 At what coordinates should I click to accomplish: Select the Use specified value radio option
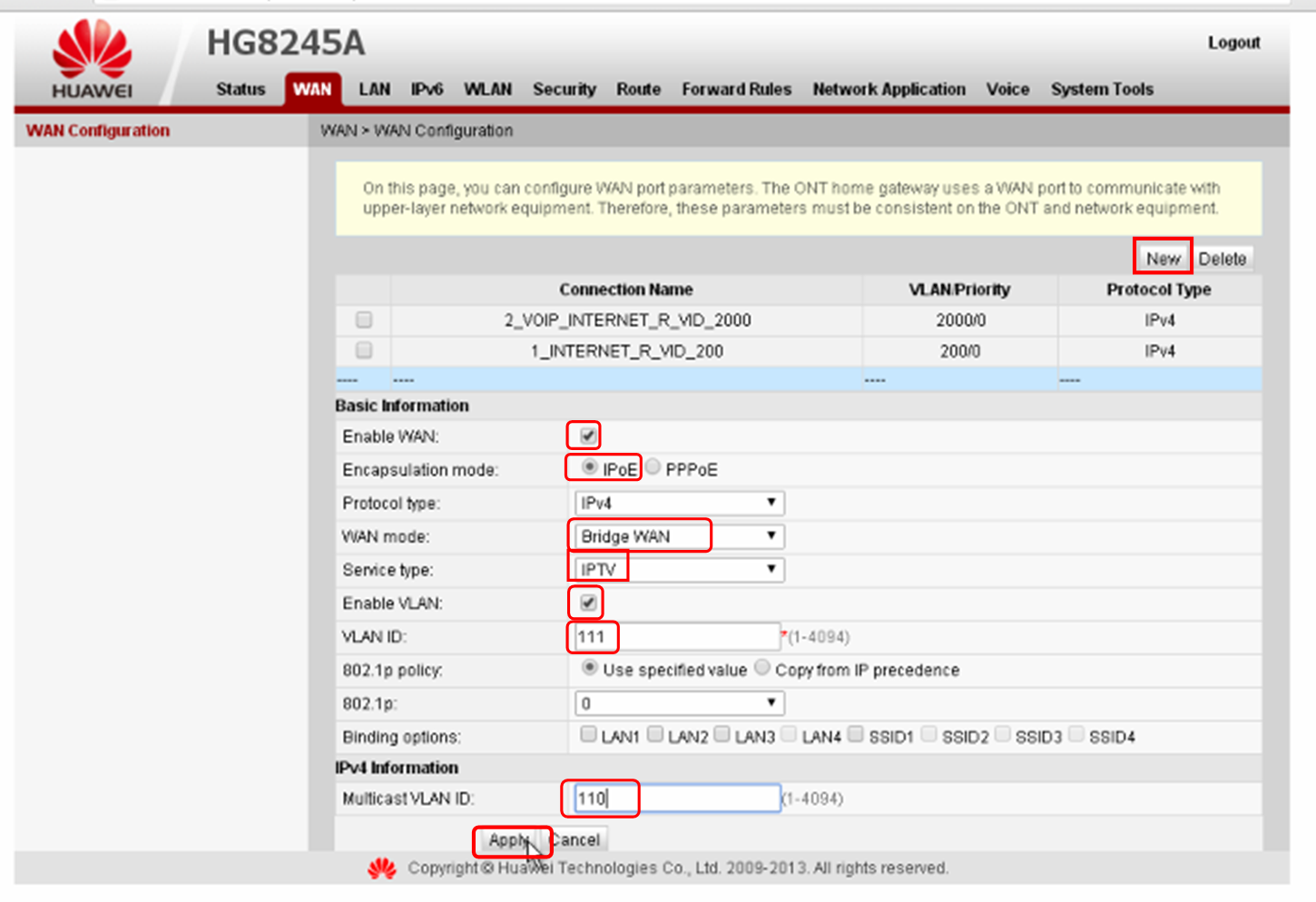[x=590, y=668]
